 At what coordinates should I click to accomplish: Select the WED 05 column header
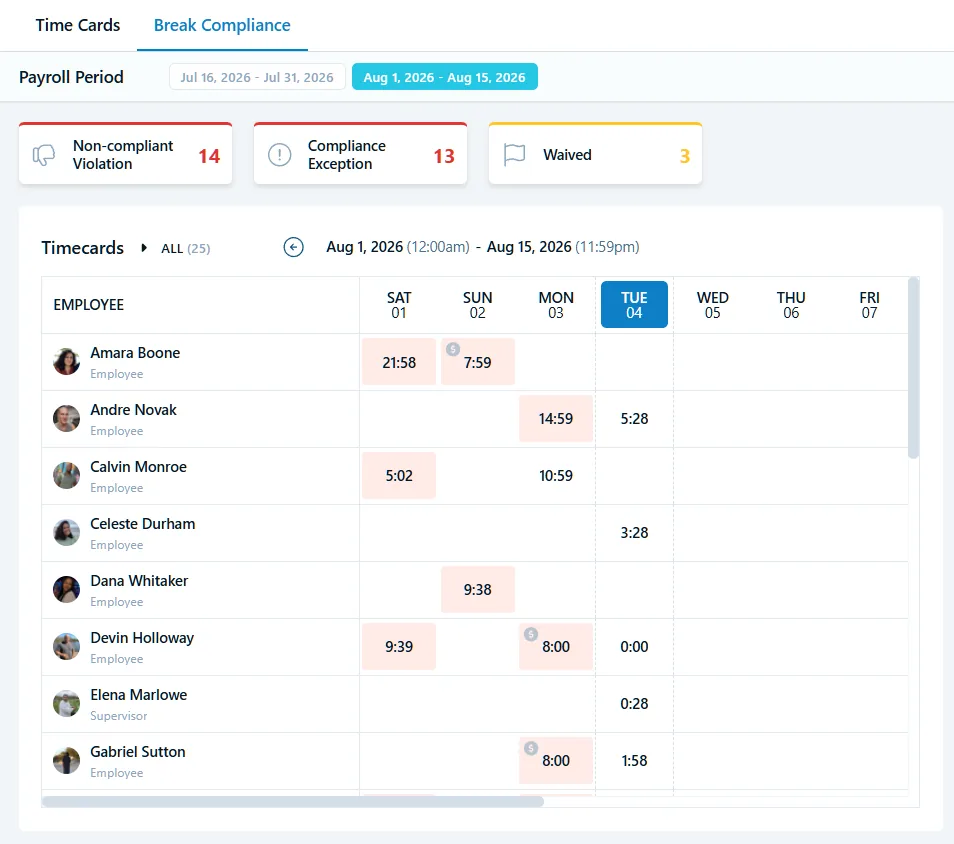pyautogui.click(x=712, y=305)
